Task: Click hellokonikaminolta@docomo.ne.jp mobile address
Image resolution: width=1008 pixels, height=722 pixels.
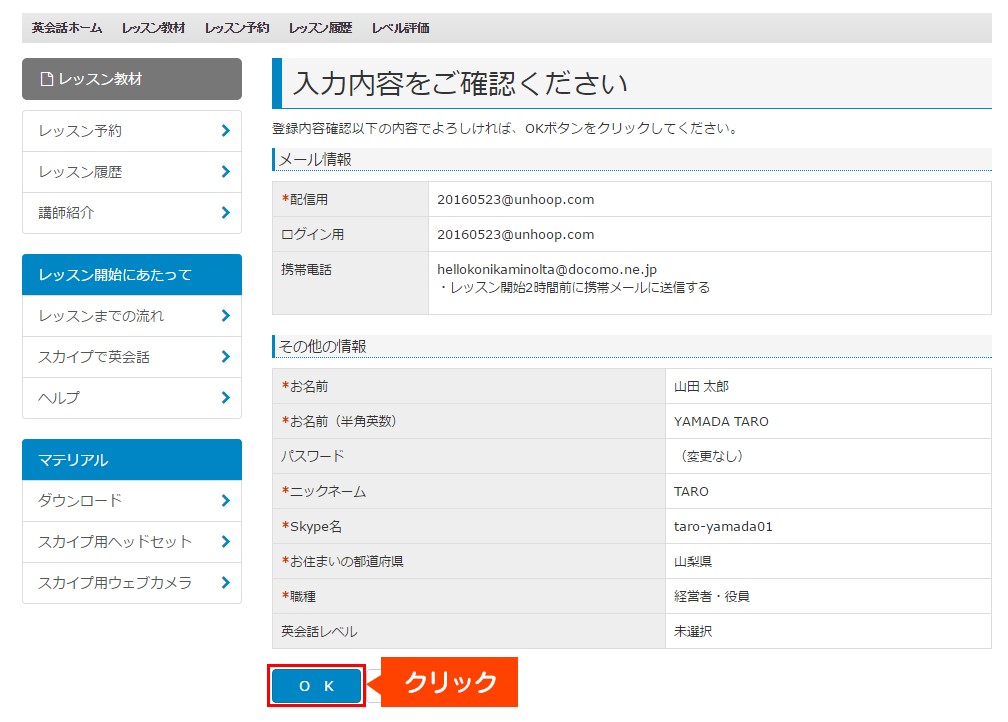Action: [547, 269]
